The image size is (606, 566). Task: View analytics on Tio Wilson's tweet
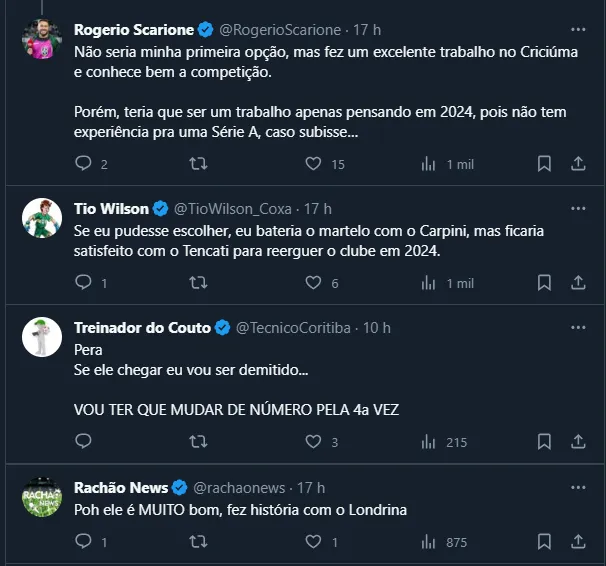tap(429, 283)
